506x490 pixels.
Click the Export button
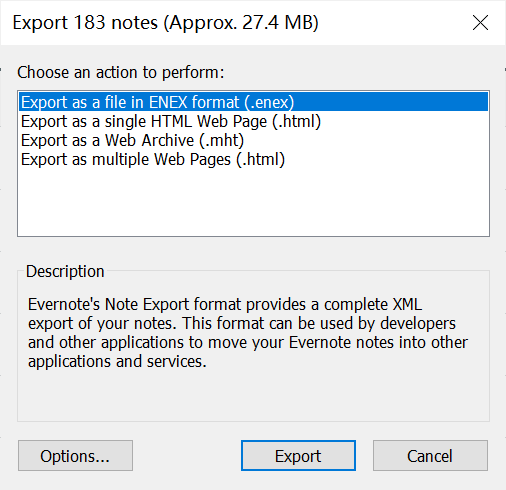[298, 456]
